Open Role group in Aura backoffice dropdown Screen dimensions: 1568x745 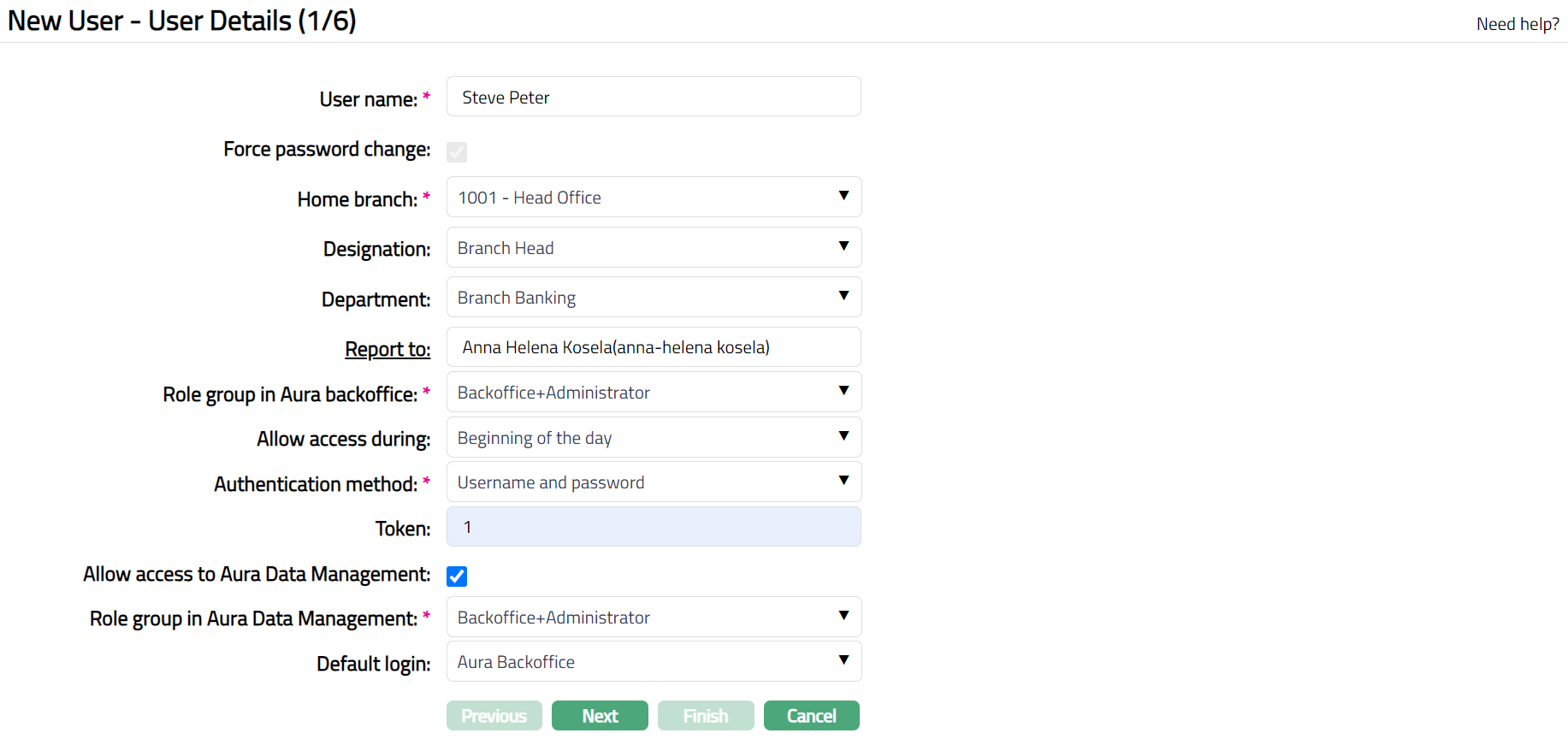653,393
